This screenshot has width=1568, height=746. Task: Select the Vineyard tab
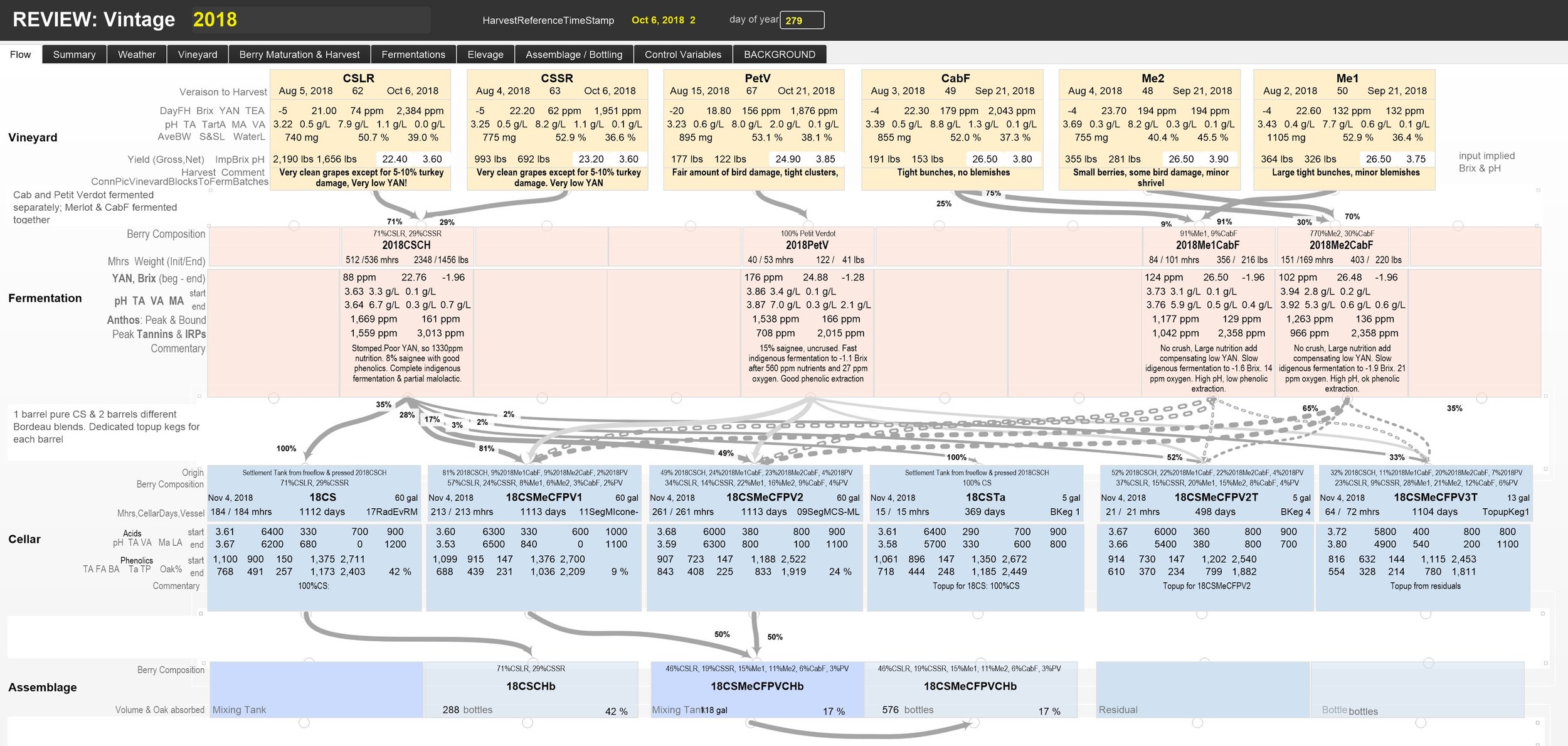198,55
